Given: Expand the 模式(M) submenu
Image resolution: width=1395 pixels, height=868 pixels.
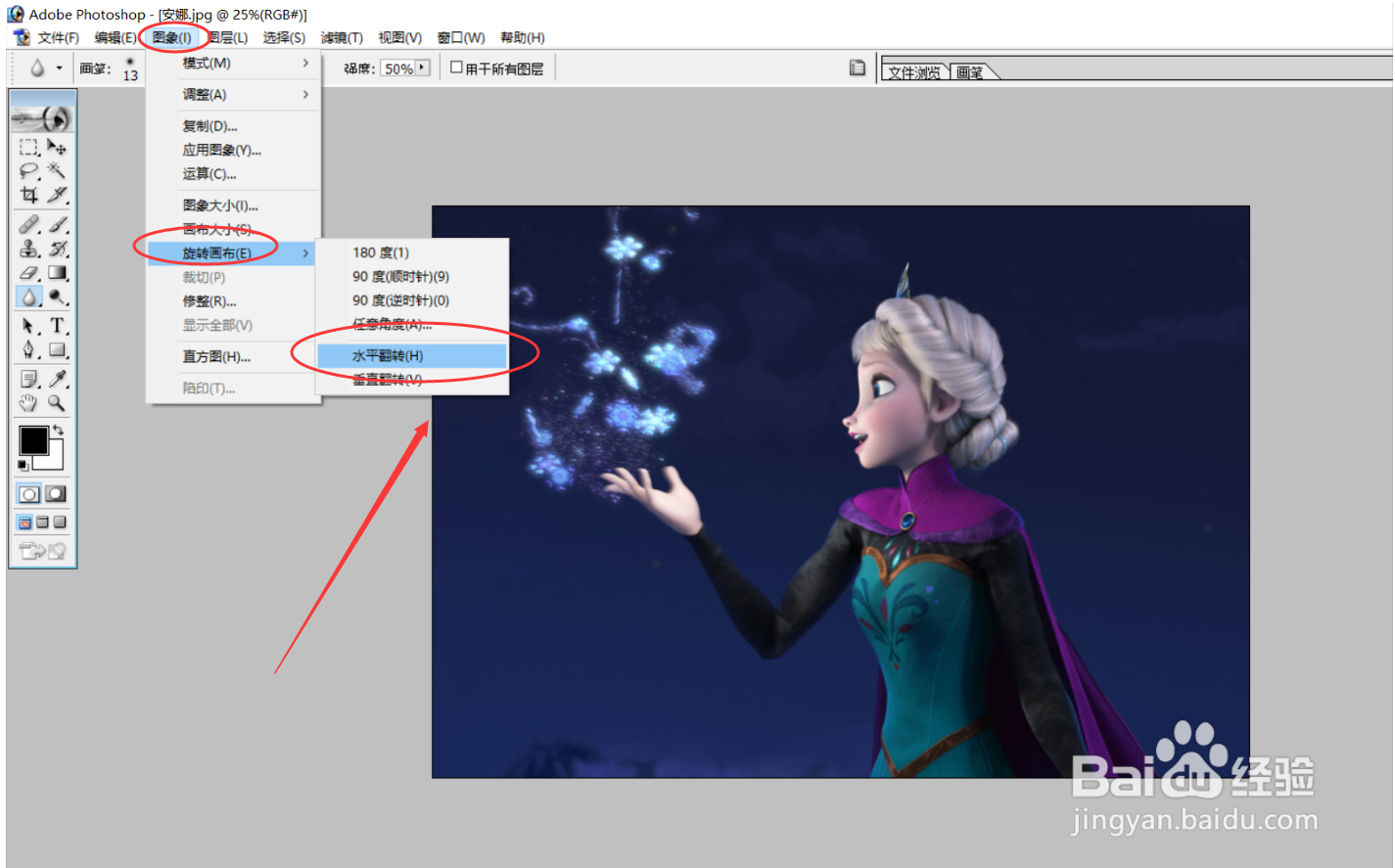Looking at the screenshot, I should [234, 63].
